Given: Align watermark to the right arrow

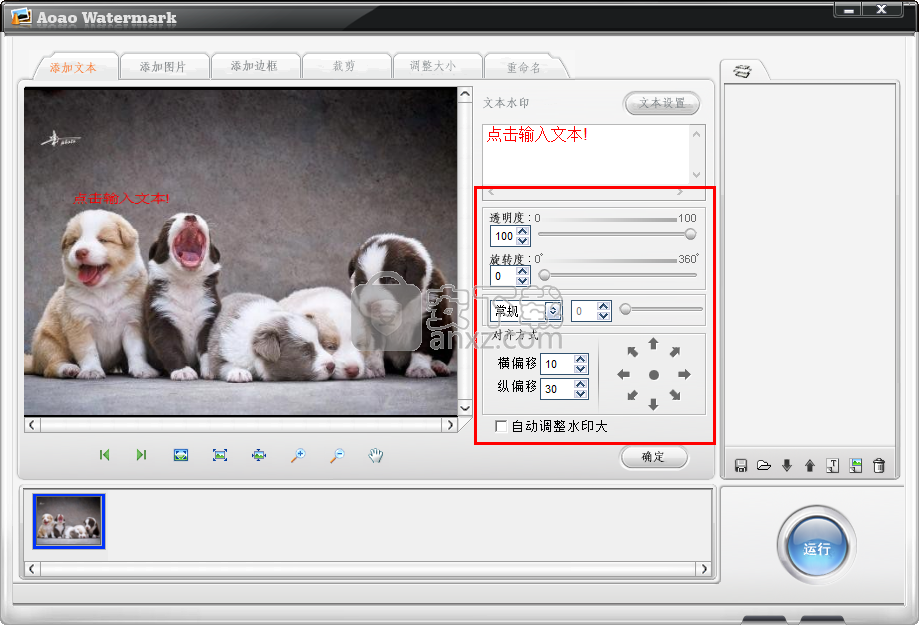Looking at the screenshot, I should pos(684,374).
